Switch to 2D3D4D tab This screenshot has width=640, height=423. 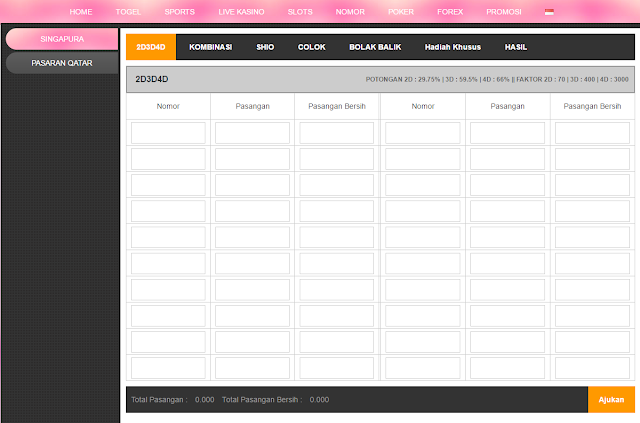point(151,47)
